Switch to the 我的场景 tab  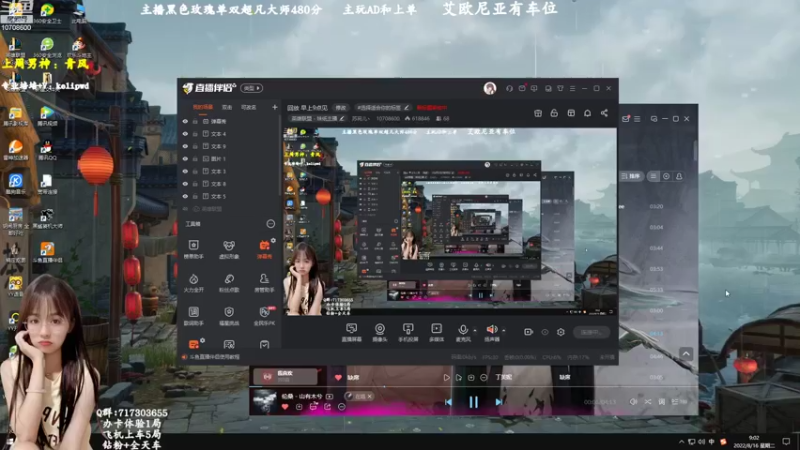(203, 107)
